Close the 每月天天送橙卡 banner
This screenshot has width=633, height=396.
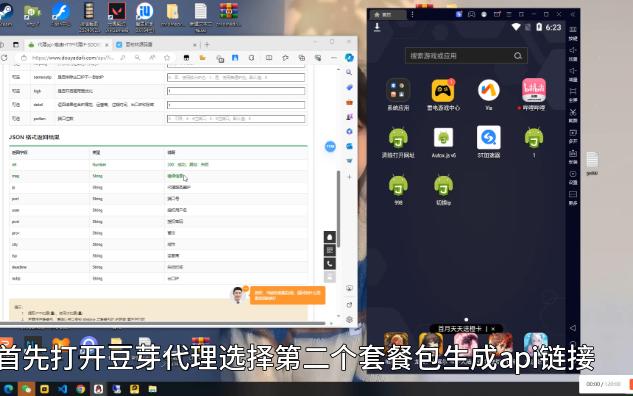(493, 329)
